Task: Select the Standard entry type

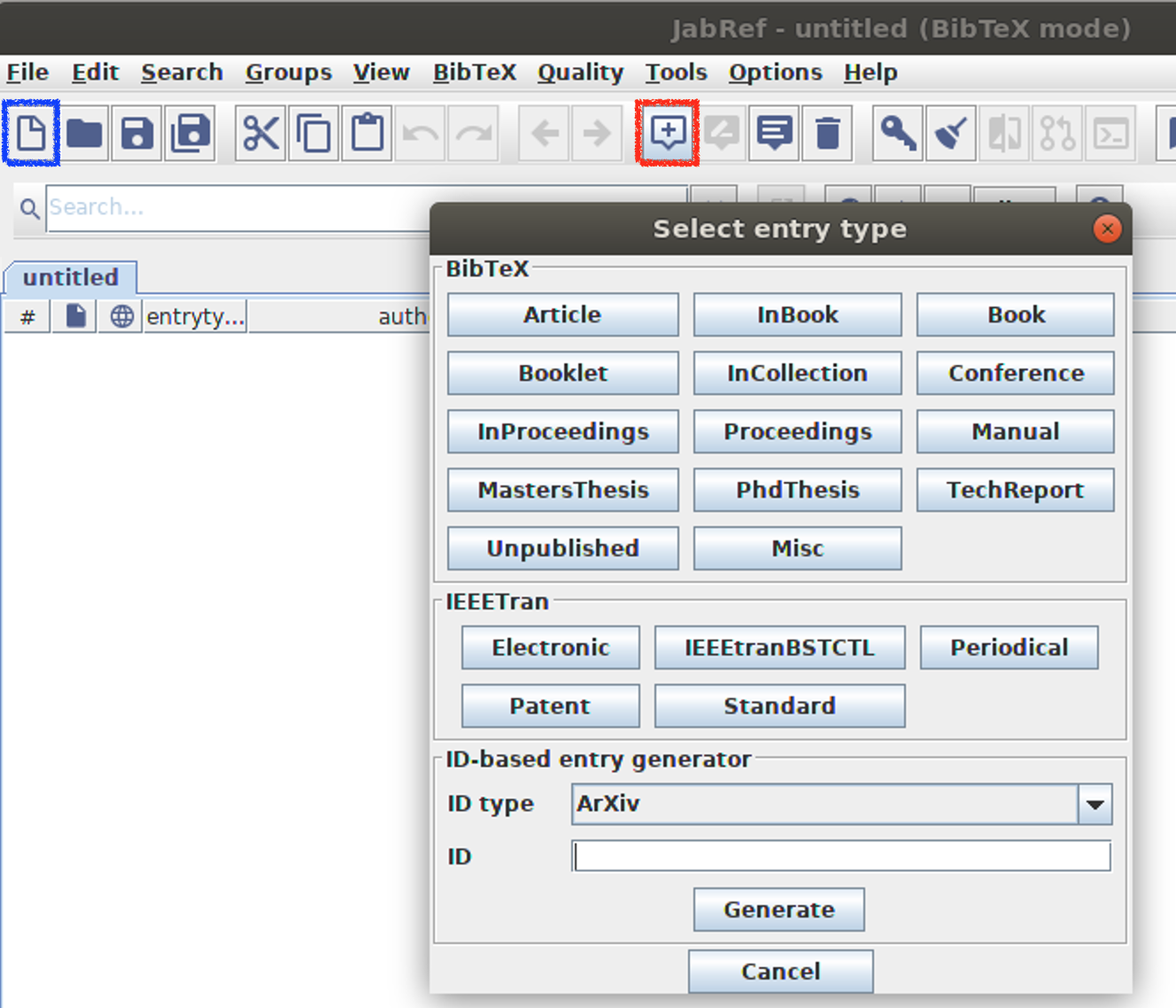Action: 779,706
